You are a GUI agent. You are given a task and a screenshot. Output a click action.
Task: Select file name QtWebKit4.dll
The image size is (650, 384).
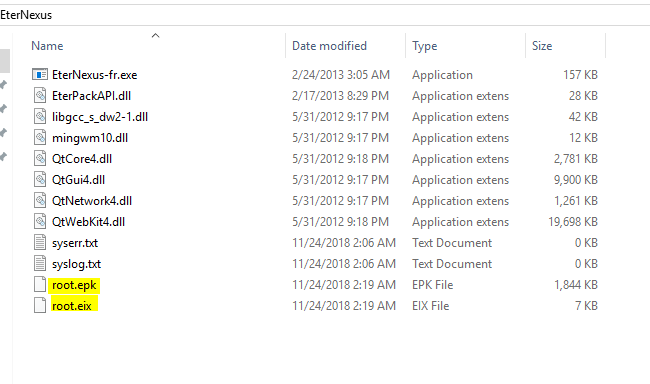click(88, 222)
